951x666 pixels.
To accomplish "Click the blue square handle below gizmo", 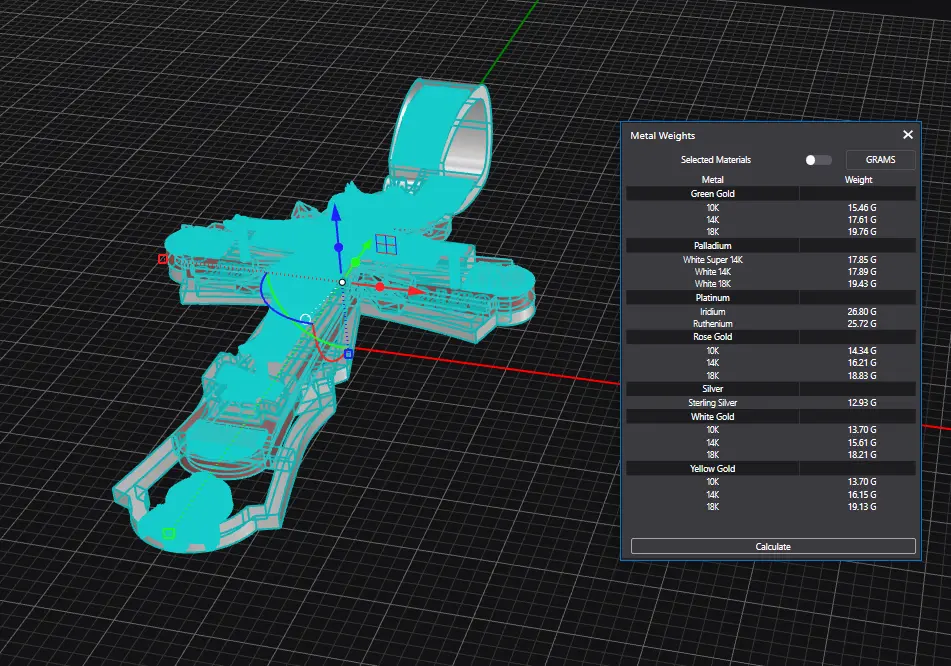I will (348, 354).
